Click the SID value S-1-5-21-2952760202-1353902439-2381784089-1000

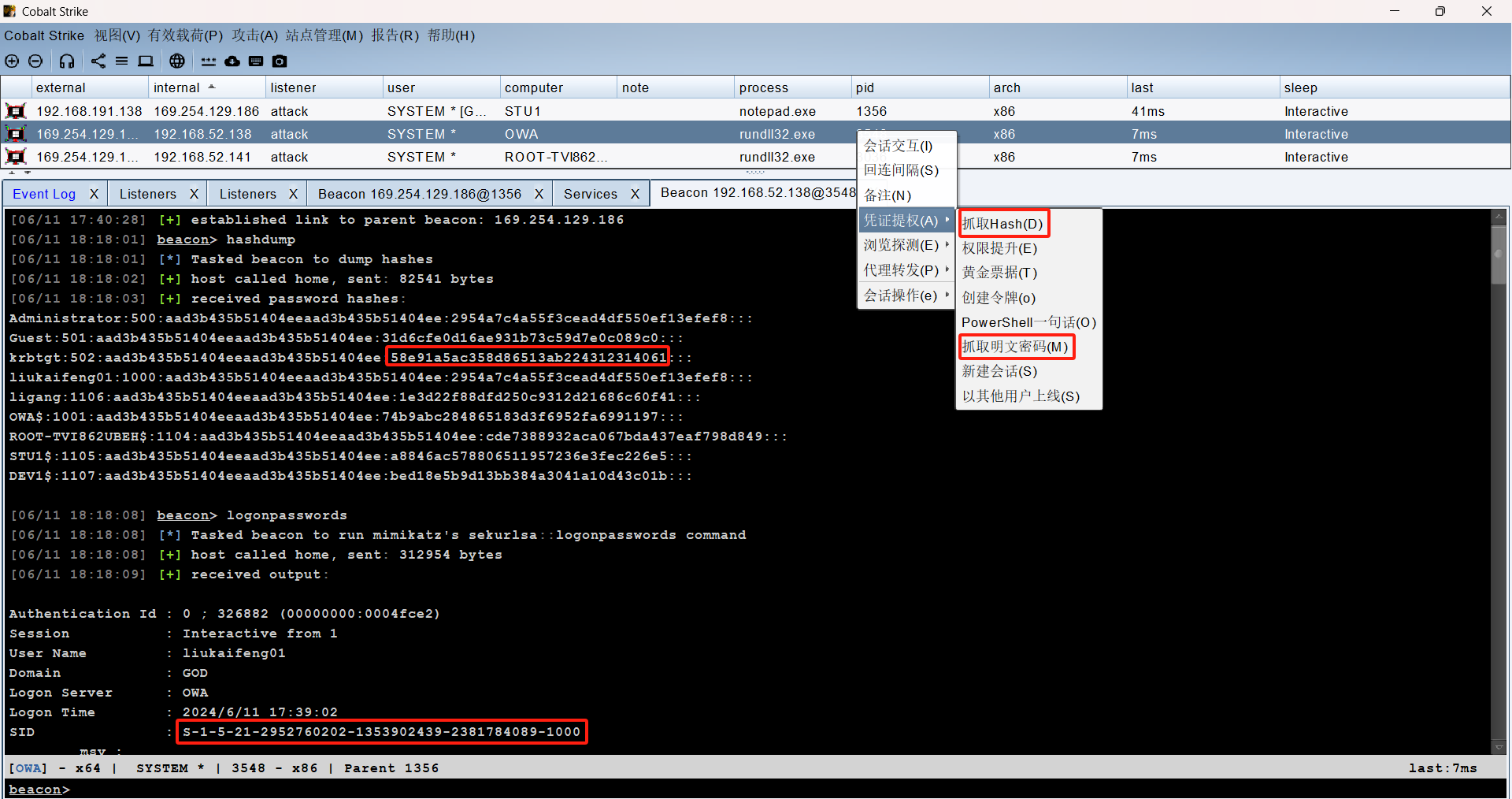pyautogui.click(x=382, y=732)
